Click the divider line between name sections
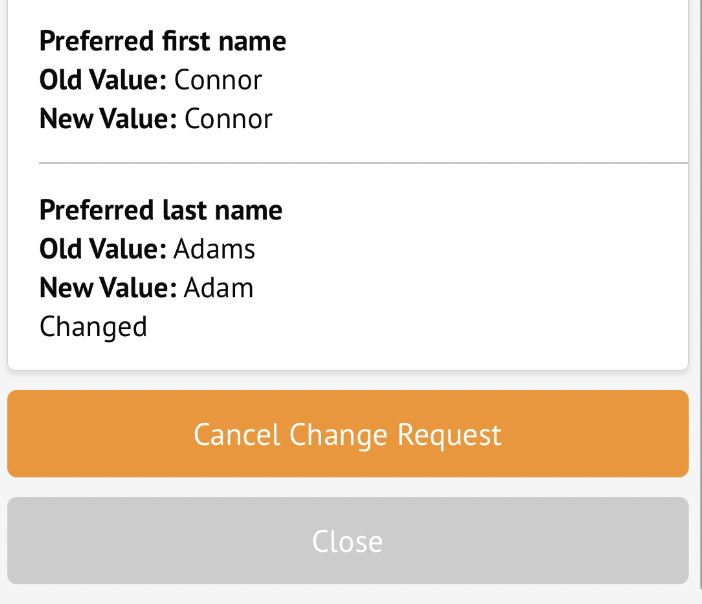 click(x=363, y=162)
